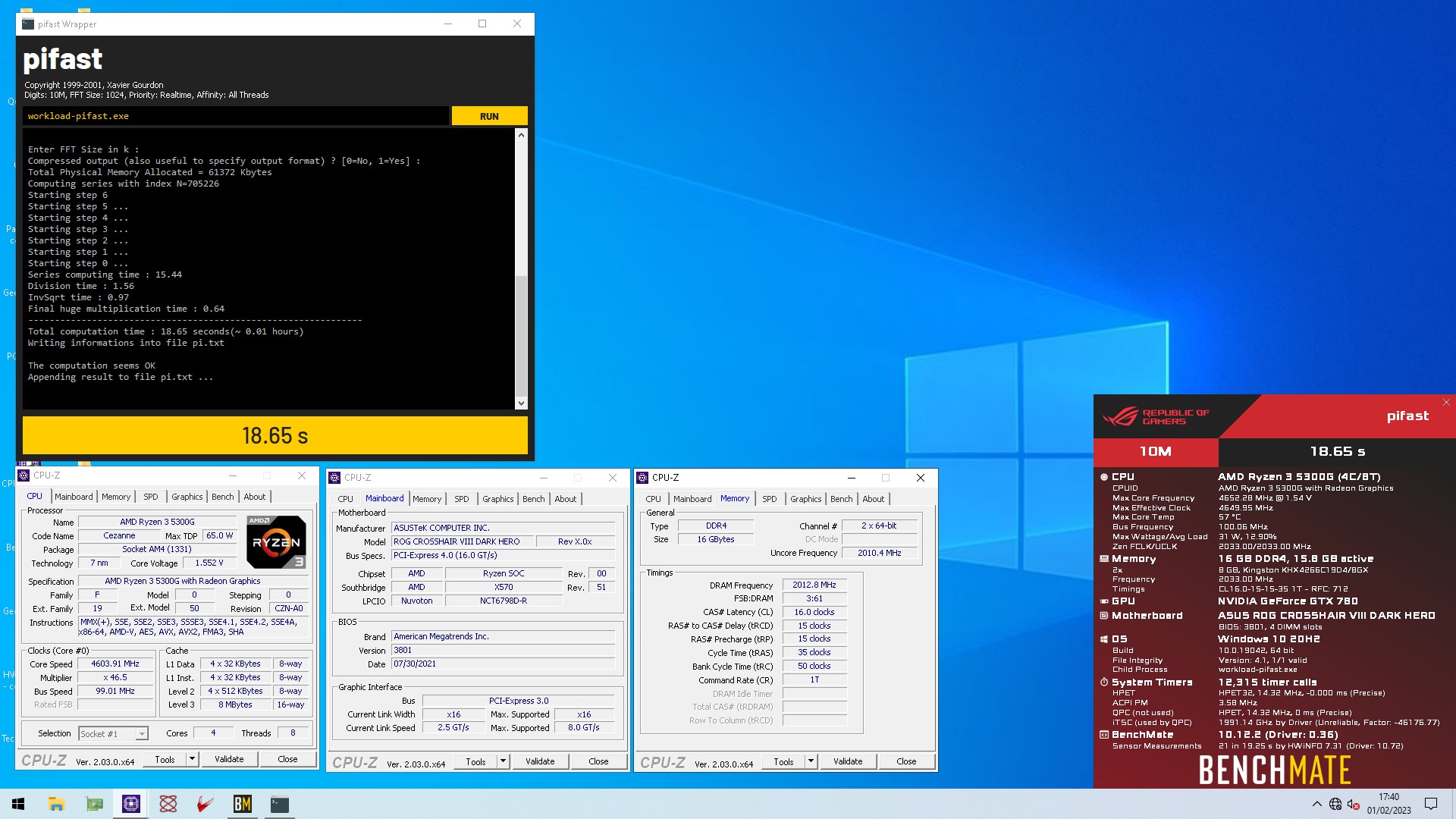Open the Bench tab in left CPU-Z window
This screenshot has height=819, width=1456.
pos(222,497)
